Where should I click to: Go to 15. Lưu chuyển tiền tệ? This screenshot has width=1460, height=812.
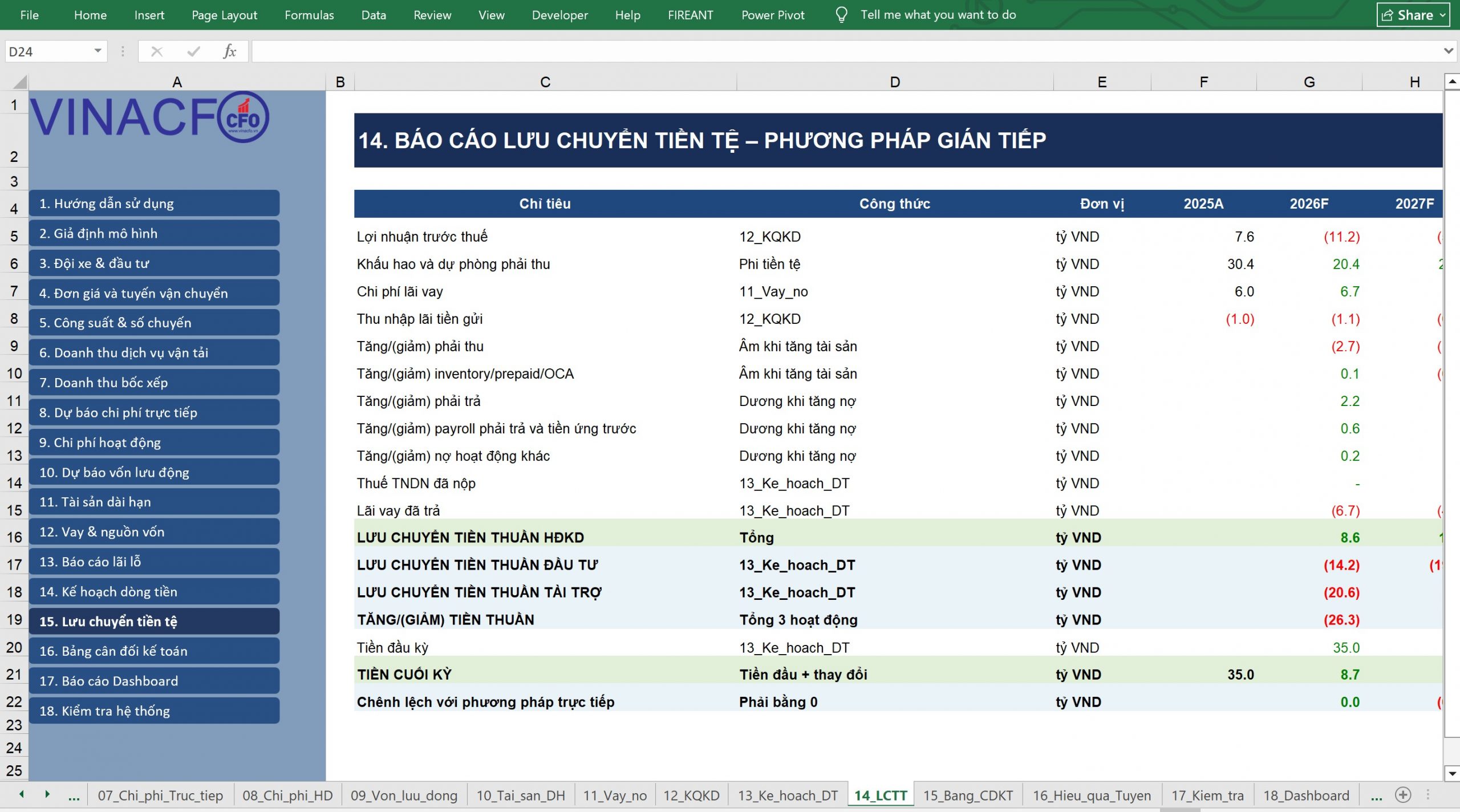click(x=154, y=621)
